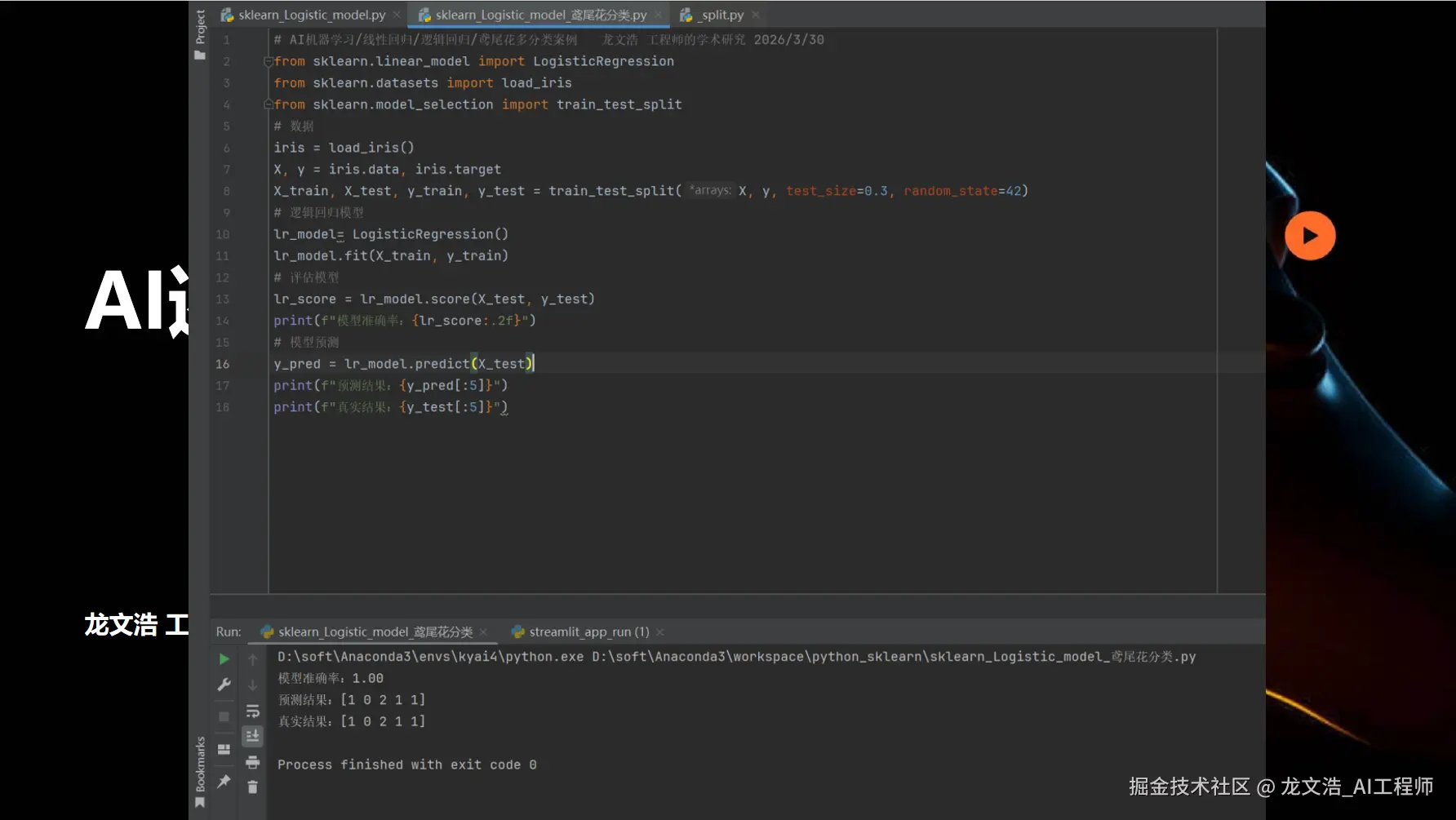Screen dimensions: 1456x820
Task: Click the print y_test[:5] statement on line 18
Action: tap(390, 407)
